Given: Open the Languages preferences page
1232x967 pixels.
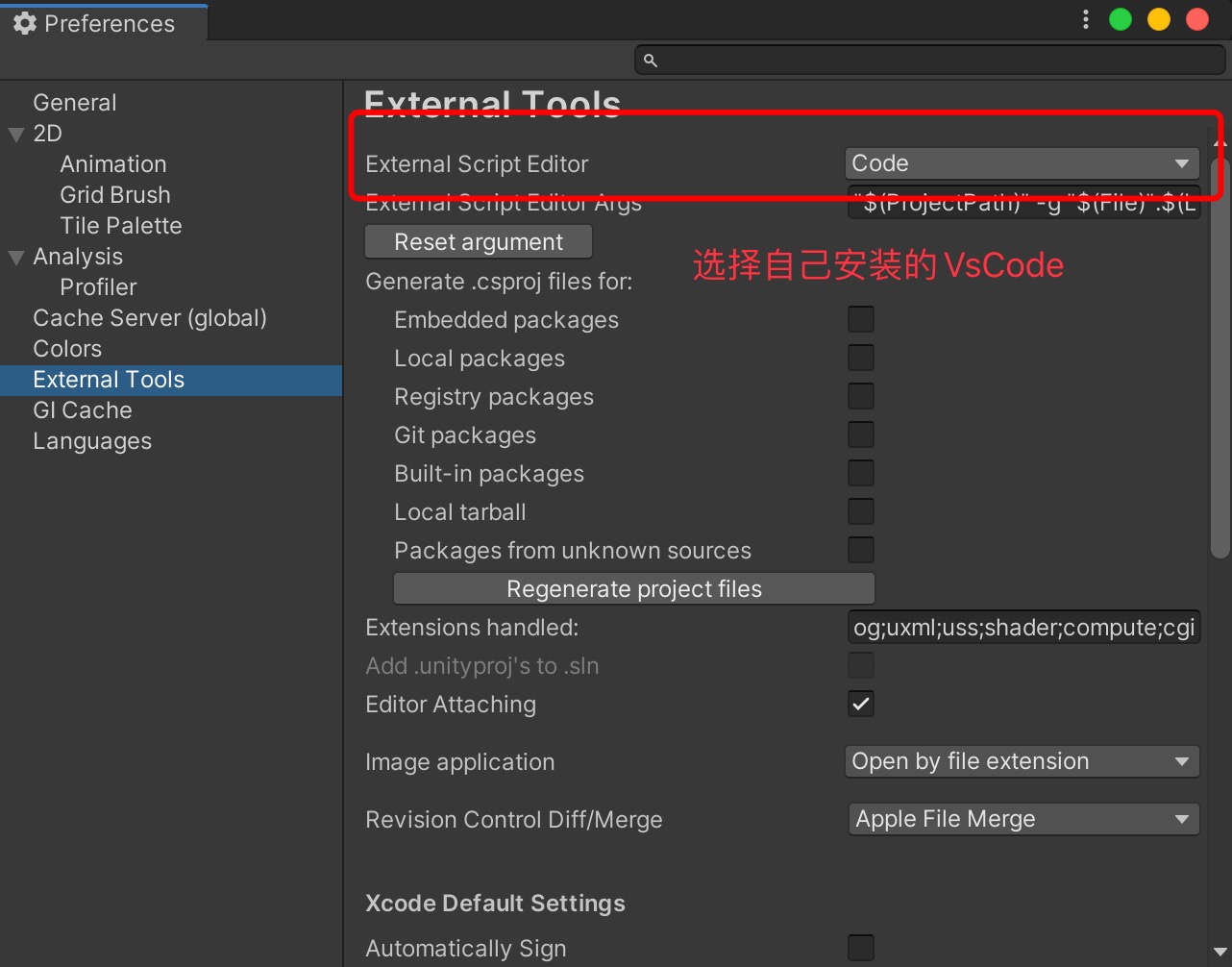Looking at the screenshot, I should (91, 441).
